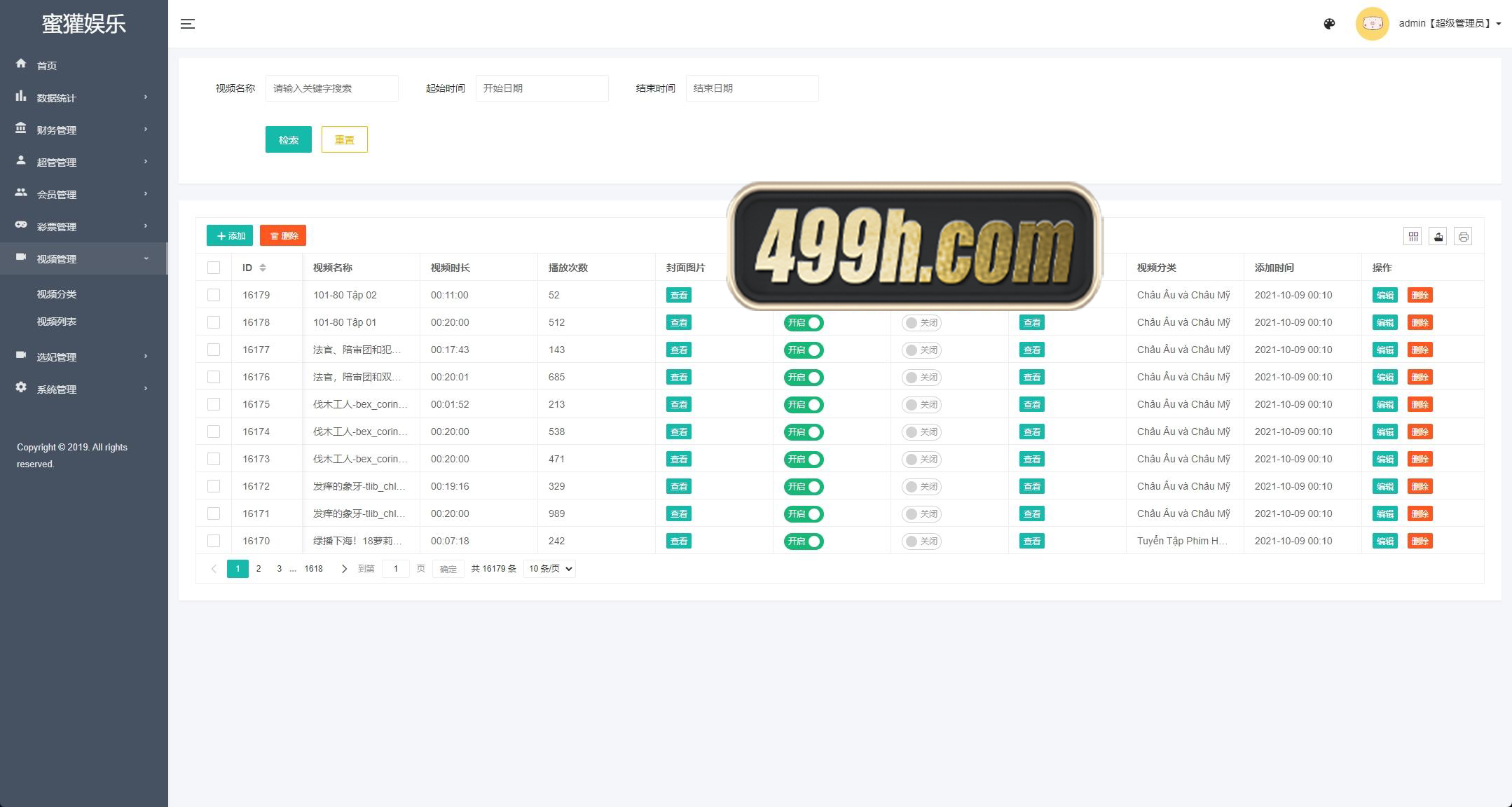Turn off 开启 switch in row 16178
This screenshot has height=807, width=1512.
[x=804, y=323]
